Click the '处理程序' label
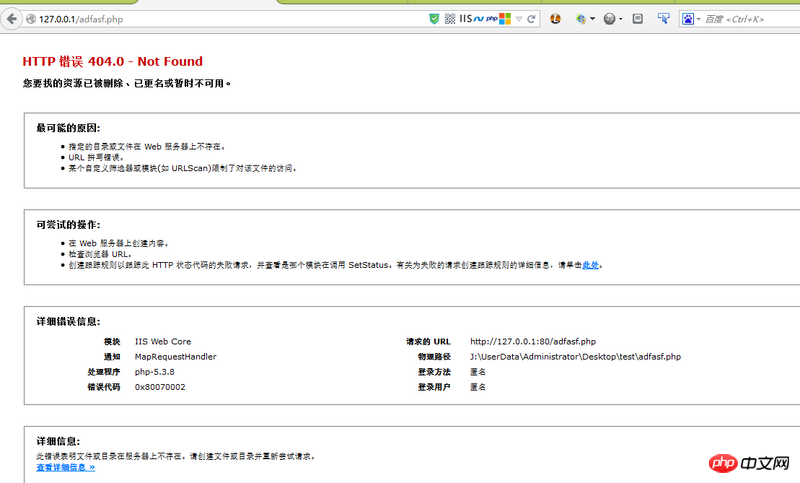The height and width of the screenshot is (483, 800). (104, 372)
